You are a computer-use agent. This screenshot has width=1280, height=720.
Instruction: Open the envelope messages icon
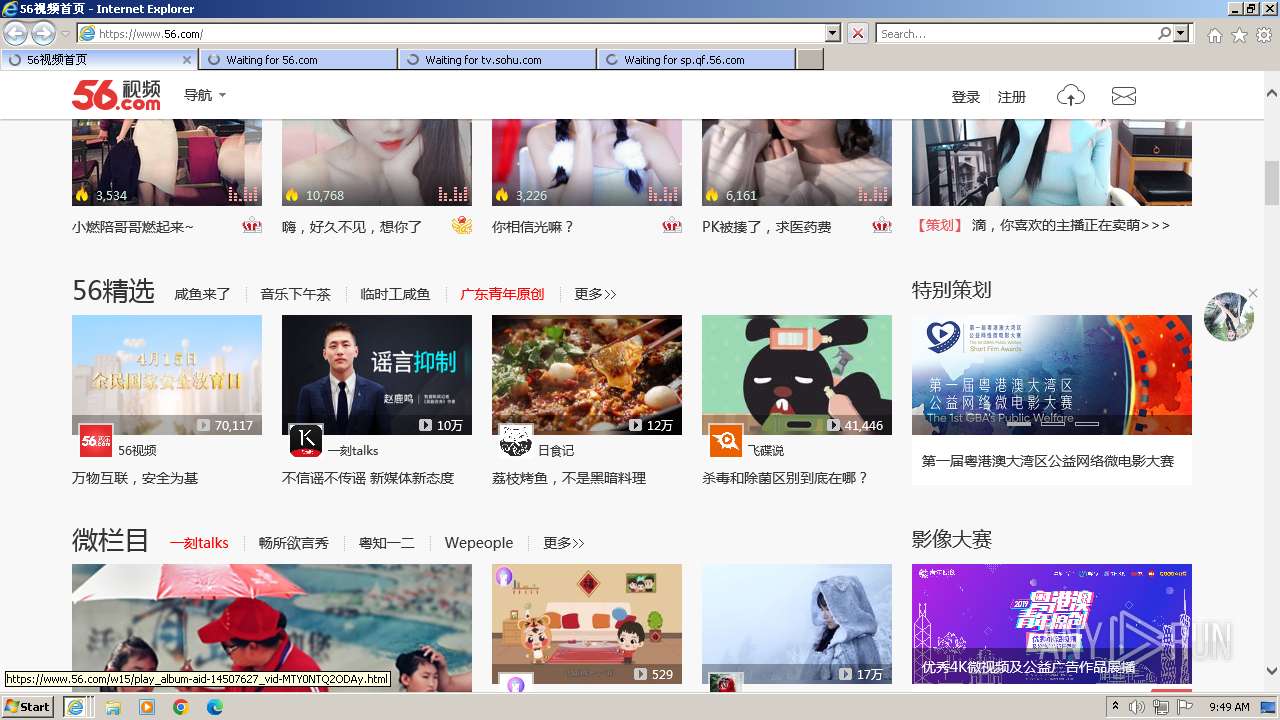click(x=1124, y=96)
